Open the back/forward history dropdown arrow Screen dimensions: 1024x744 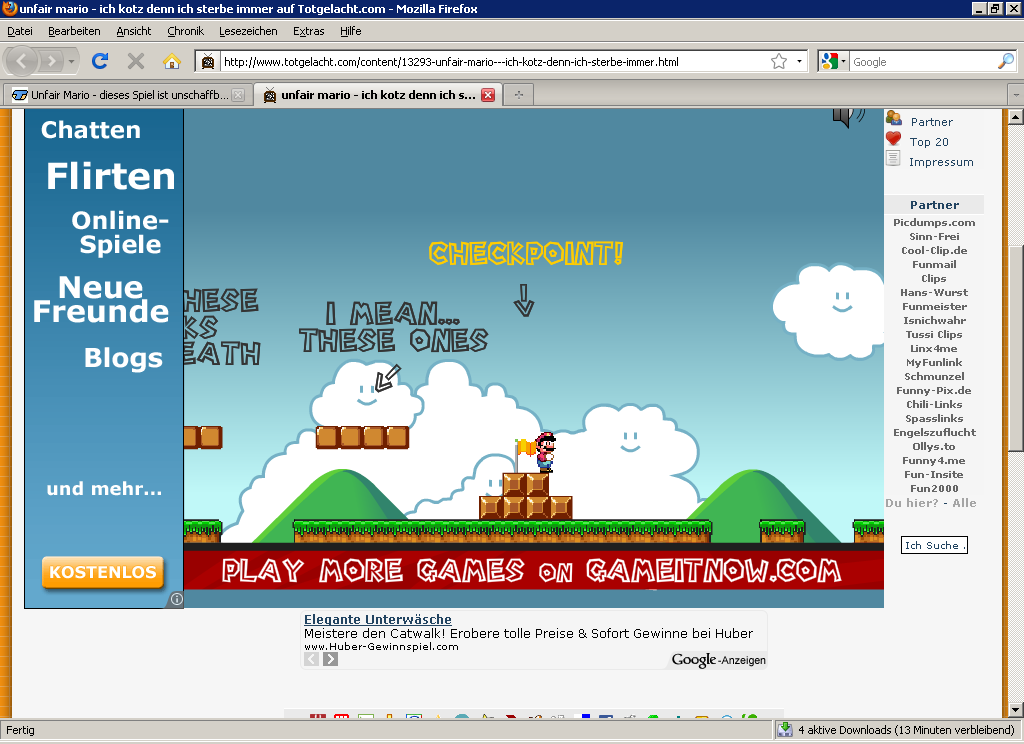[71, 62]
